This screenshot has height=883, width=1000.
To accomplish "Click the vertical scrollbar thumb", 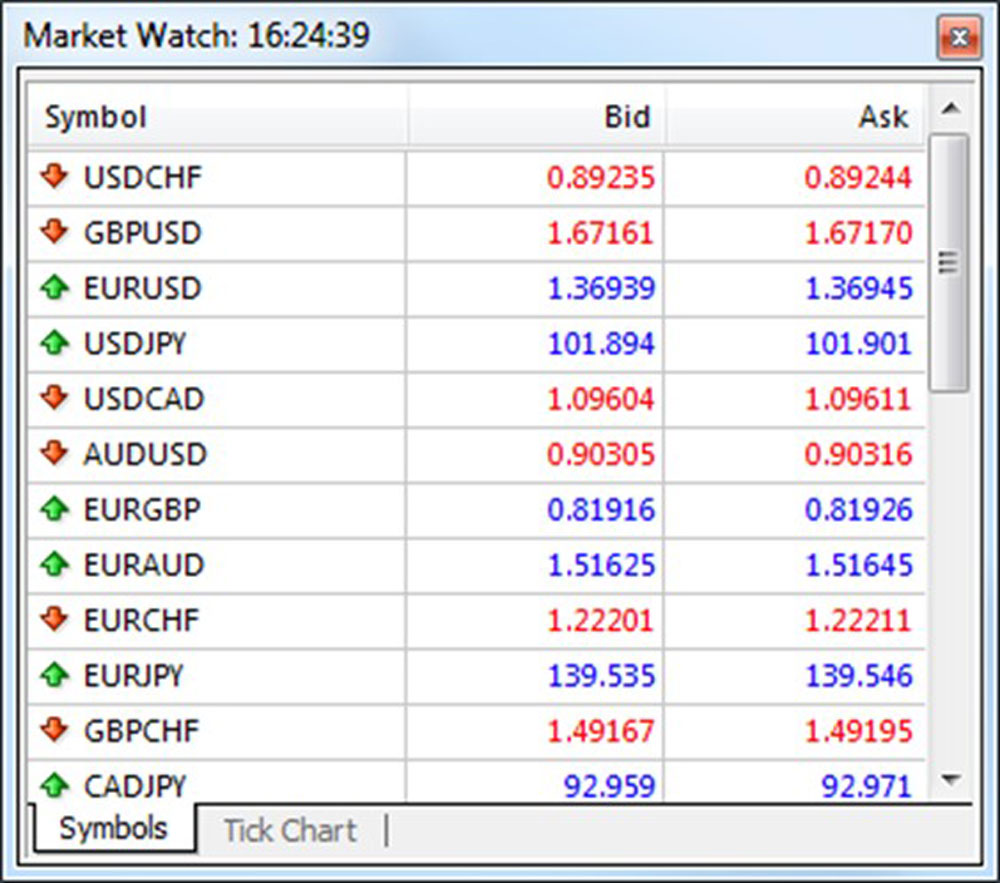I will 950,263.
